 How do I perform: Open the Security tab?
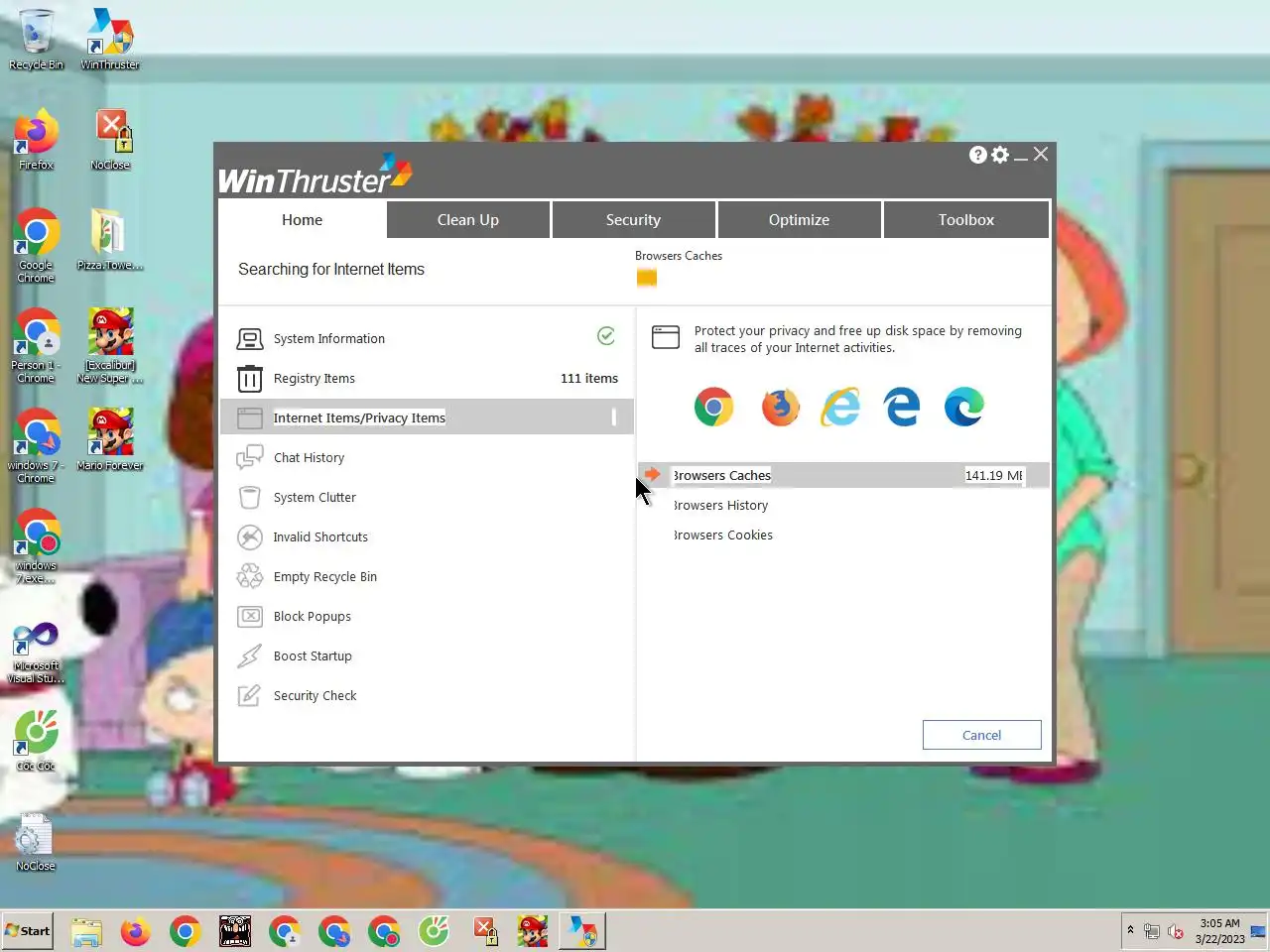(x=633, y=220)
